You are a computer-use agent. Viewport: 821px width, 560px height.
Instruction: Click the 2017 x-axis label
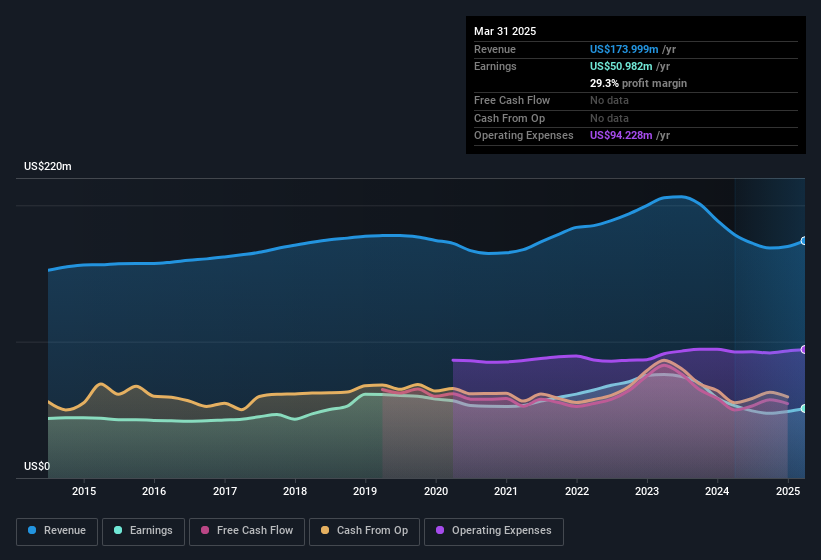point(225,491)
